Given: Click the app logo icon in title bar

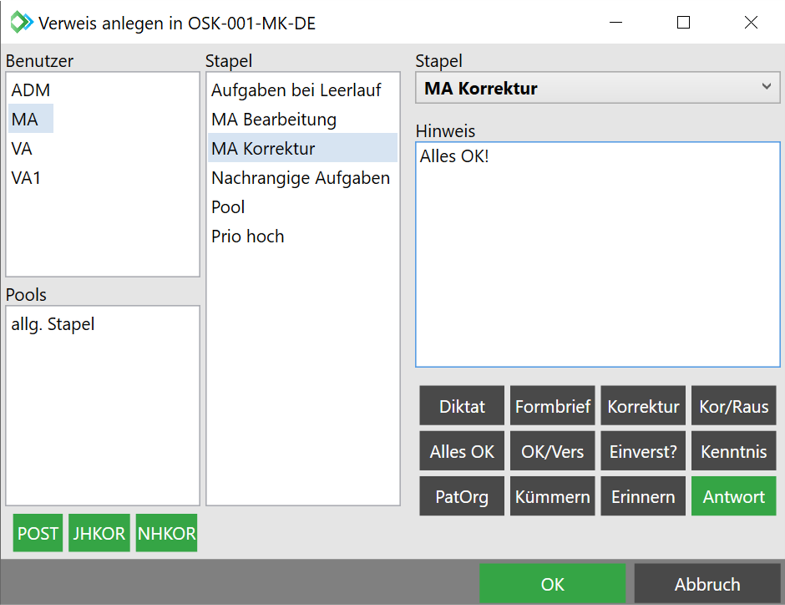Looking at the screenshot, I should 21,22.
